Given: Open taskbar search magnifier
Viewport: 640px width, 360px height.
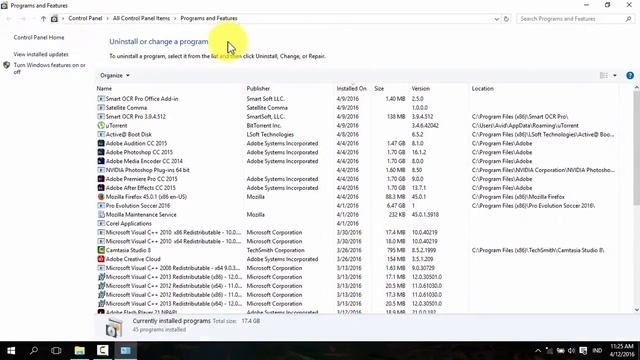Looking at the screenshot, I should (34, 351).
